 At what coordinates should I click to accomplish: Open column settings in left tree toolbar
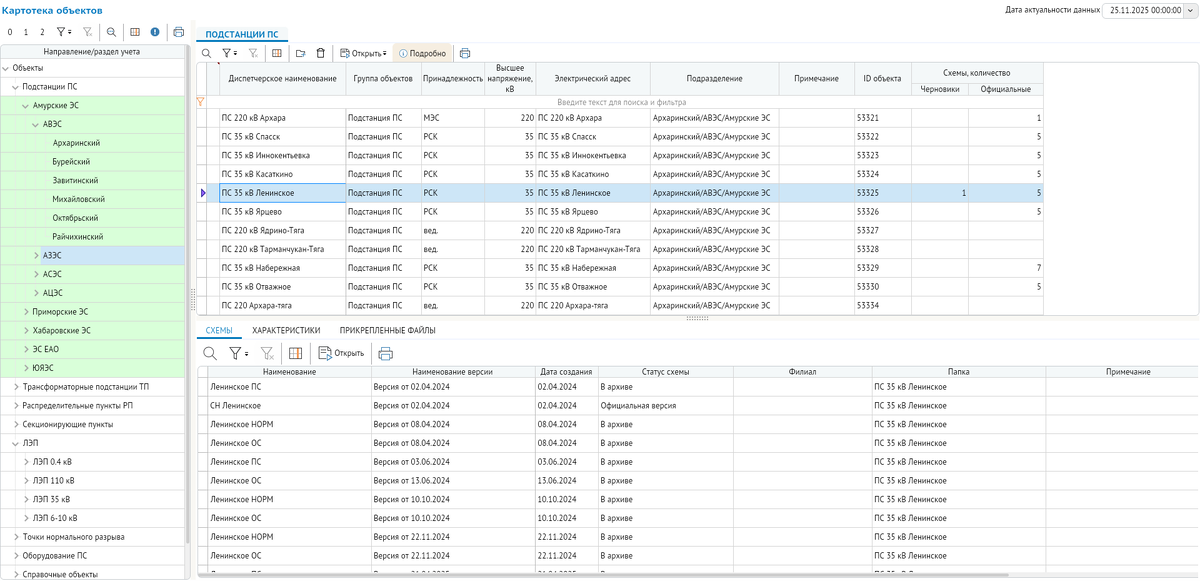(136, 32)
